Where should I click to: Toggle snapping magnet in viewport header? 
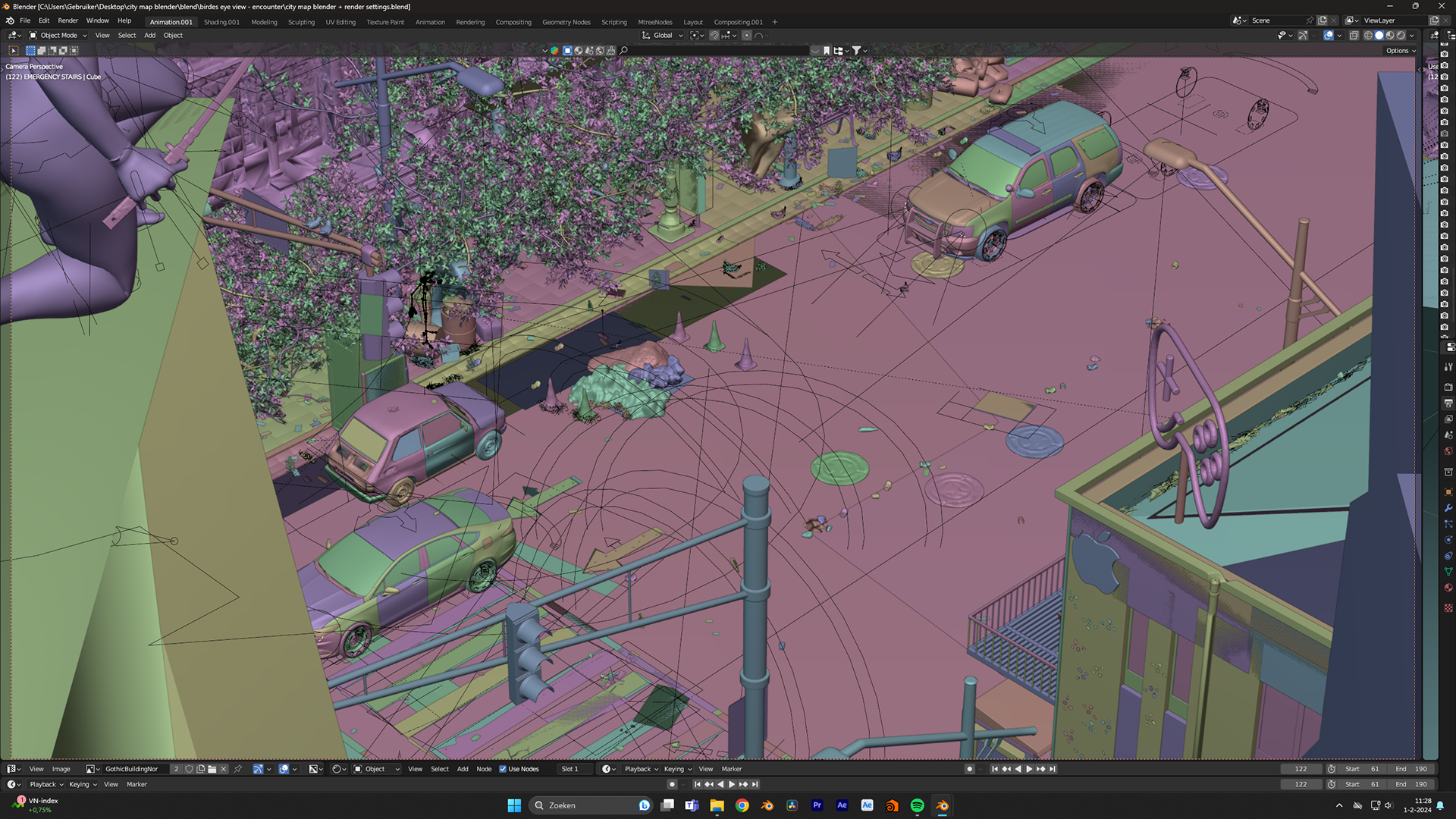714,36
